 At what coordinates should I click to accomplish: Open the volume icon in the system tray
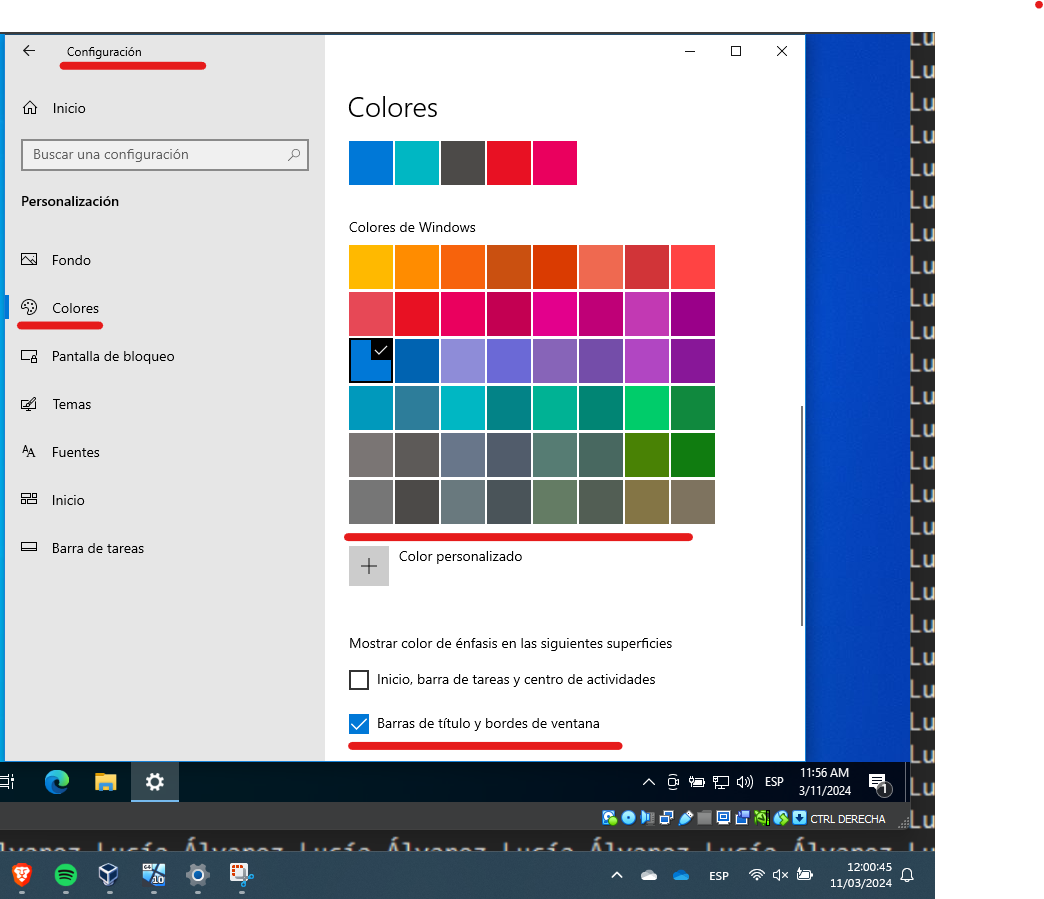tap(745, 781)
